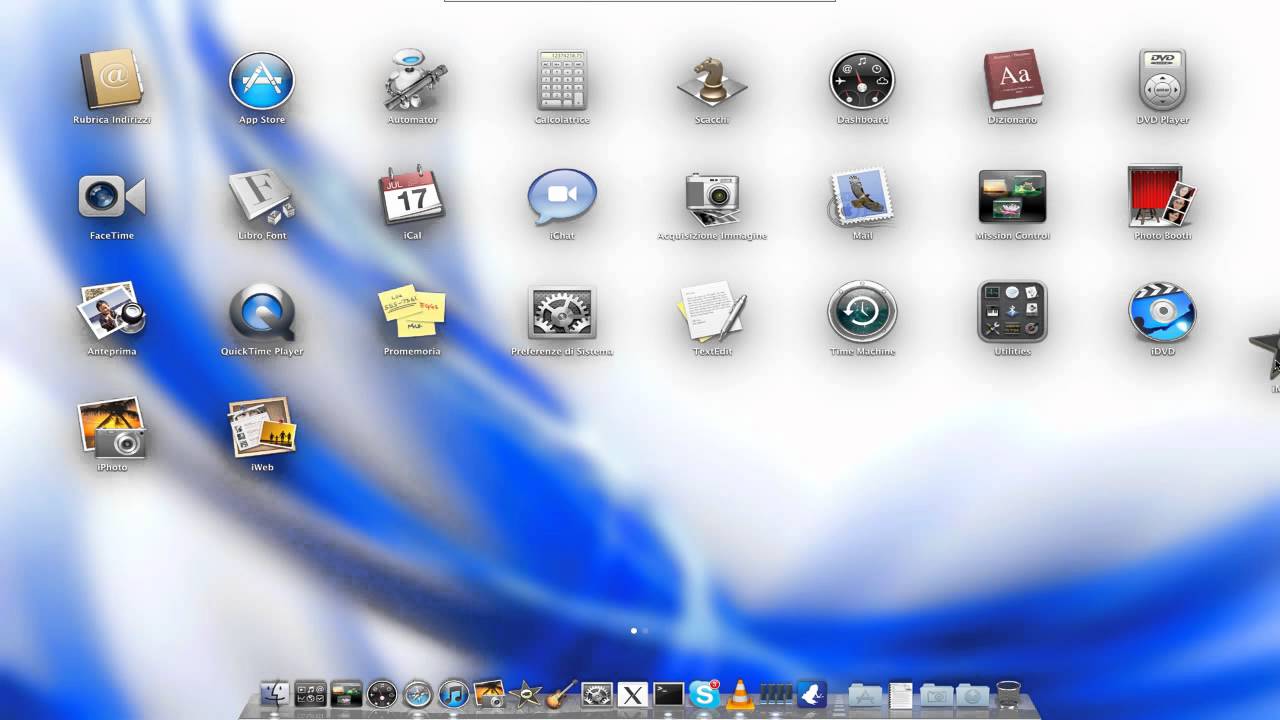This screenshot has height=720, width=1280.
Task: Open Promemoria sticky notes
Action: (412, 312)
